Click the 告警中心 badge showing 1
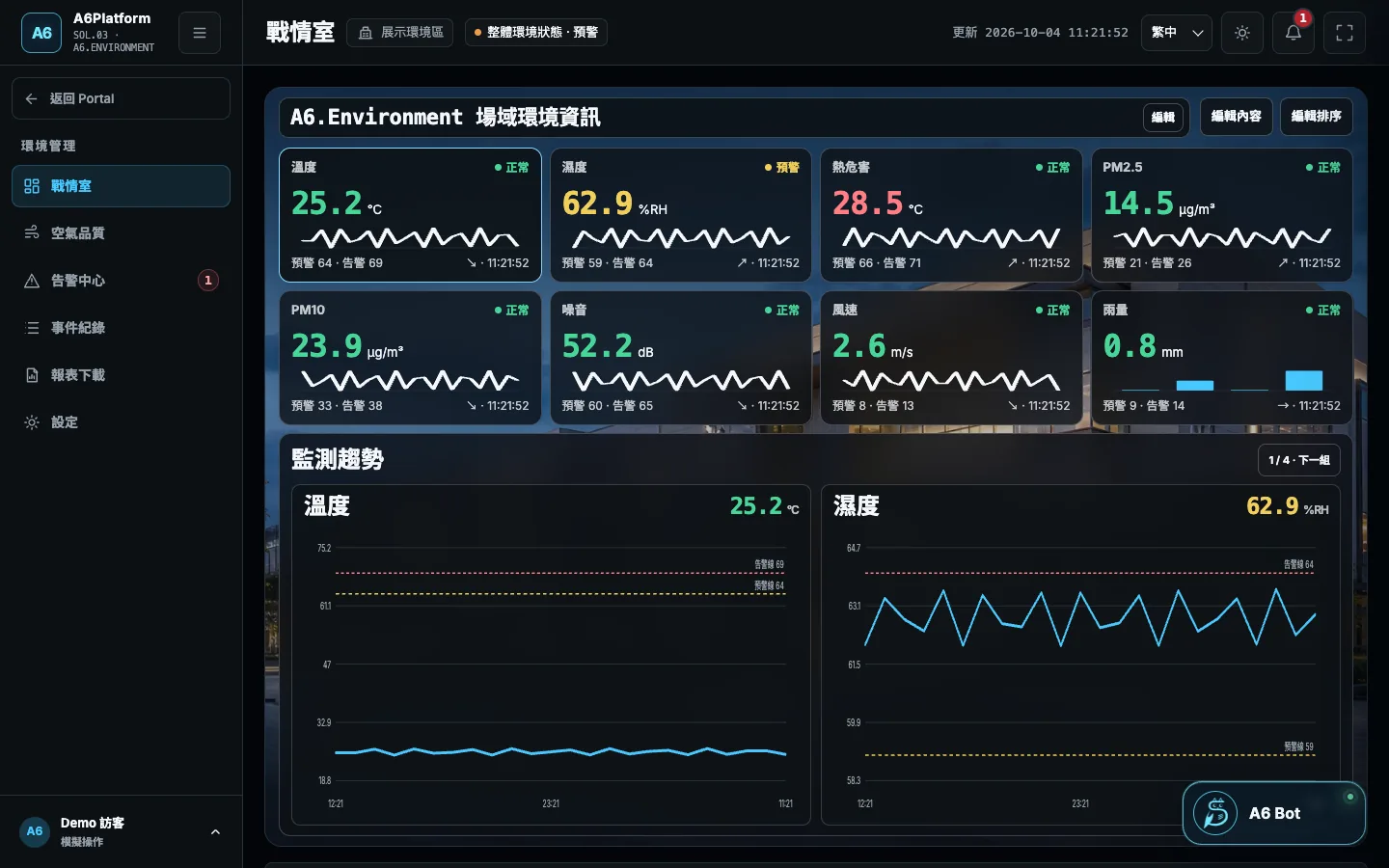Screen dimensions: 1389x868 tap(207, 281)
